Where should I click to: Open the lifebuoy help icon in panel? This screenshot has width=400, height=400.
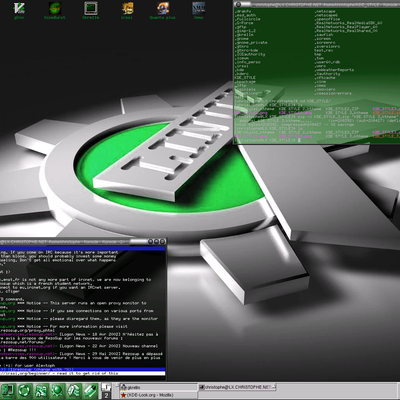(x=24, y=391)
